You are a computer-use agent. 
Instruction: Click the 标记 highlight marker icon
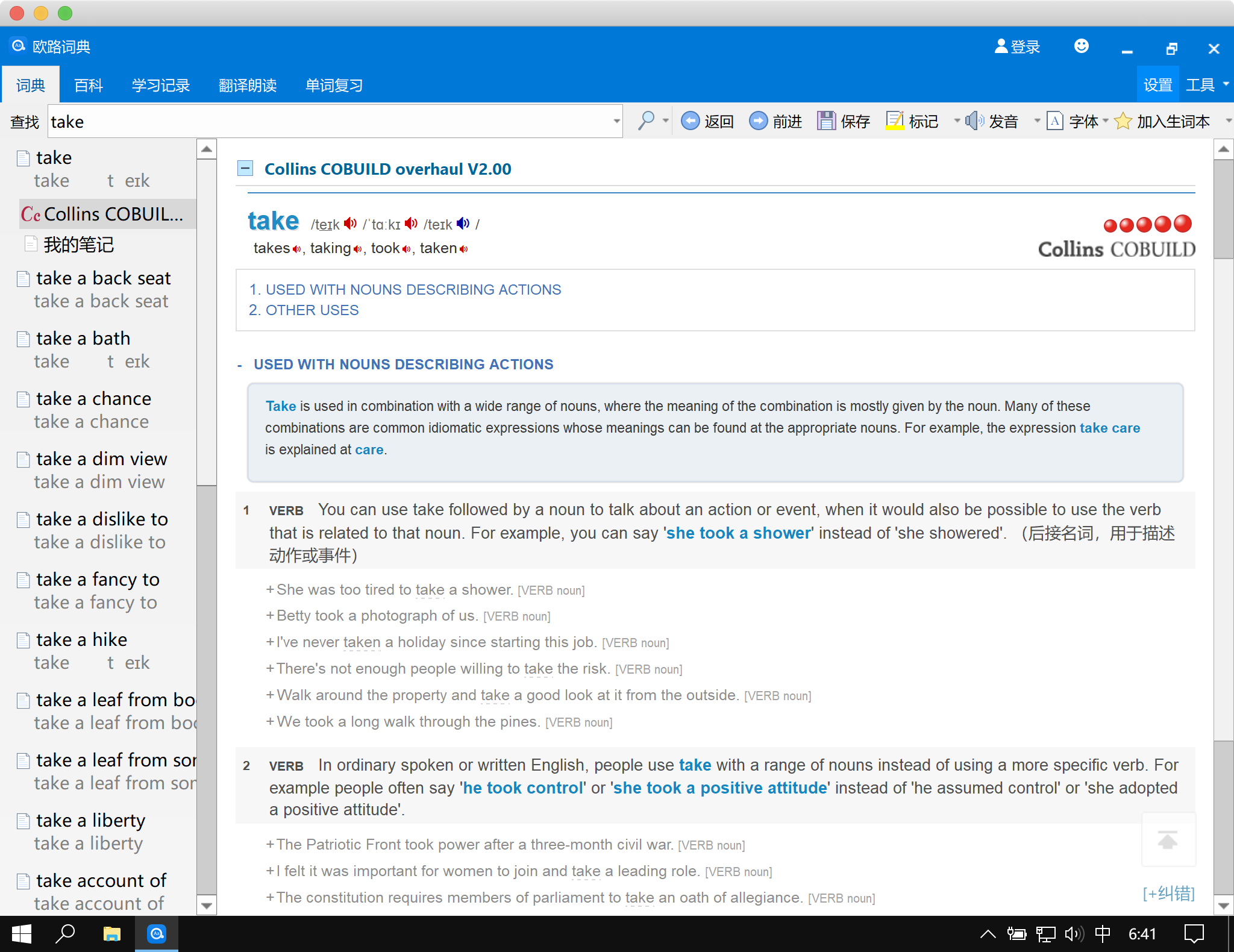895,121
